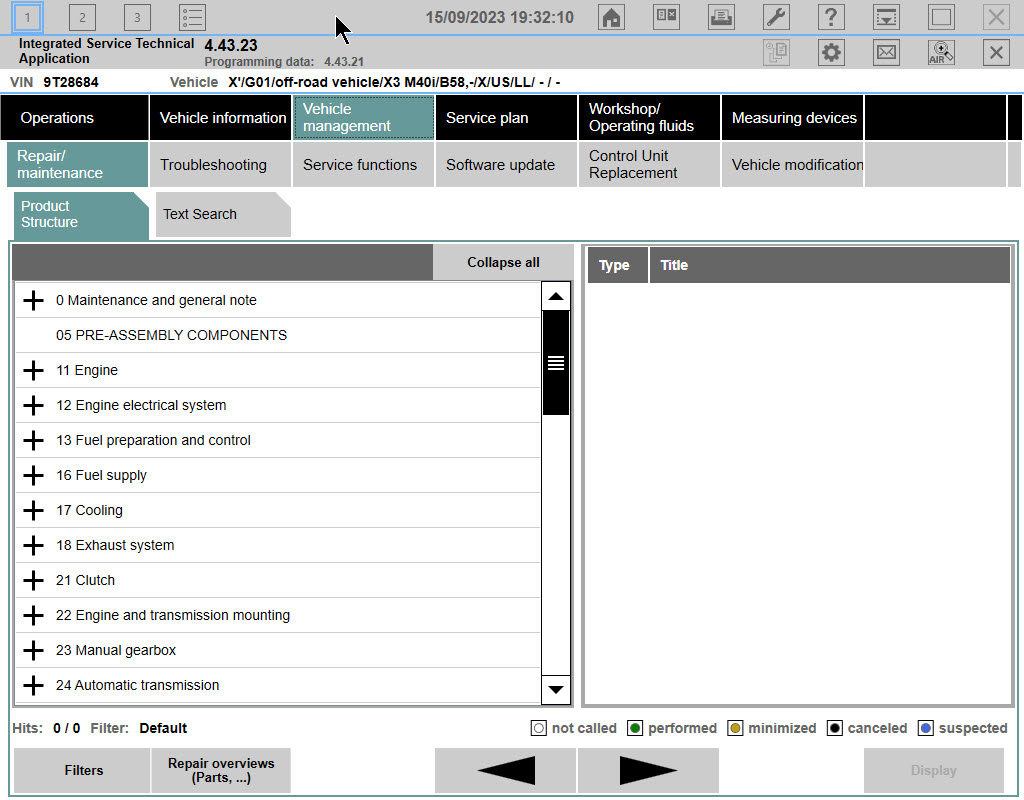Expand the 18 Exhaust system node
1024x800 pixels.
point(33,545)
